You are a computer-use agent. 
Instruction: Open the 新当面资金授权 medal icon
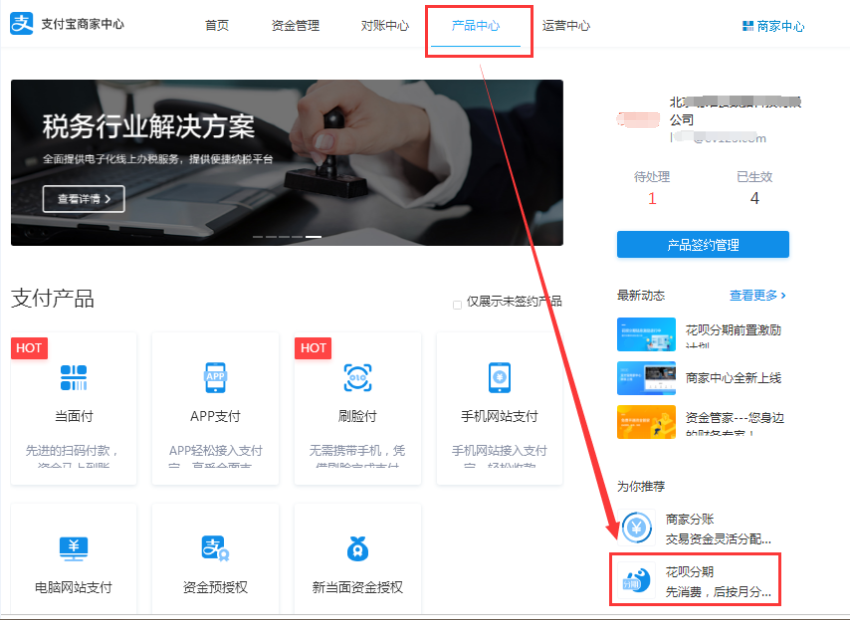click(x=358, y=548)
